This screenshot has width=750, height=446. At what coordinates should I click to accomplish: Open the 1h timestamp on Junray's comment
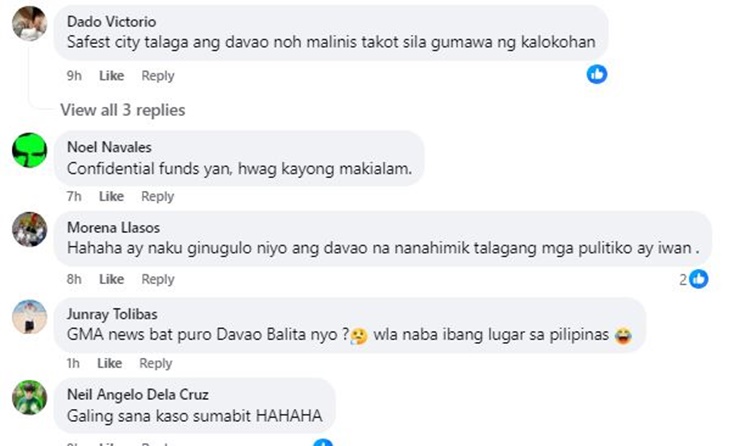click(73, 363)
